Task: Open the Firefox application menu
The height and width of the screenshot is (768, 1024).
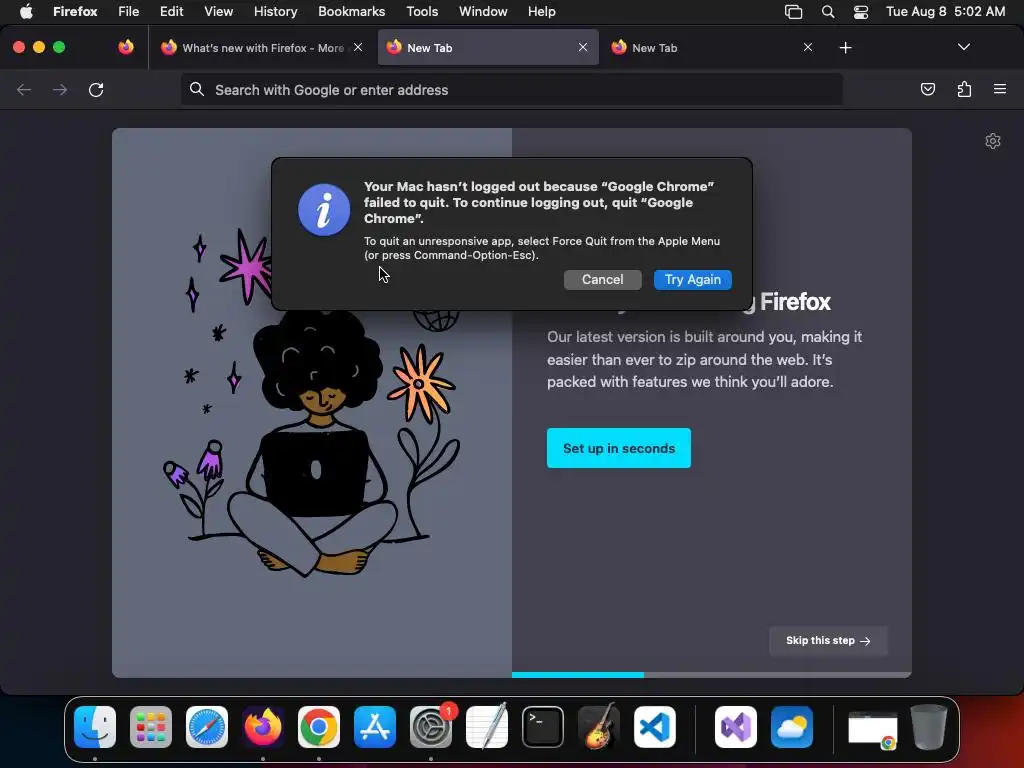Action: click(75, 11)
